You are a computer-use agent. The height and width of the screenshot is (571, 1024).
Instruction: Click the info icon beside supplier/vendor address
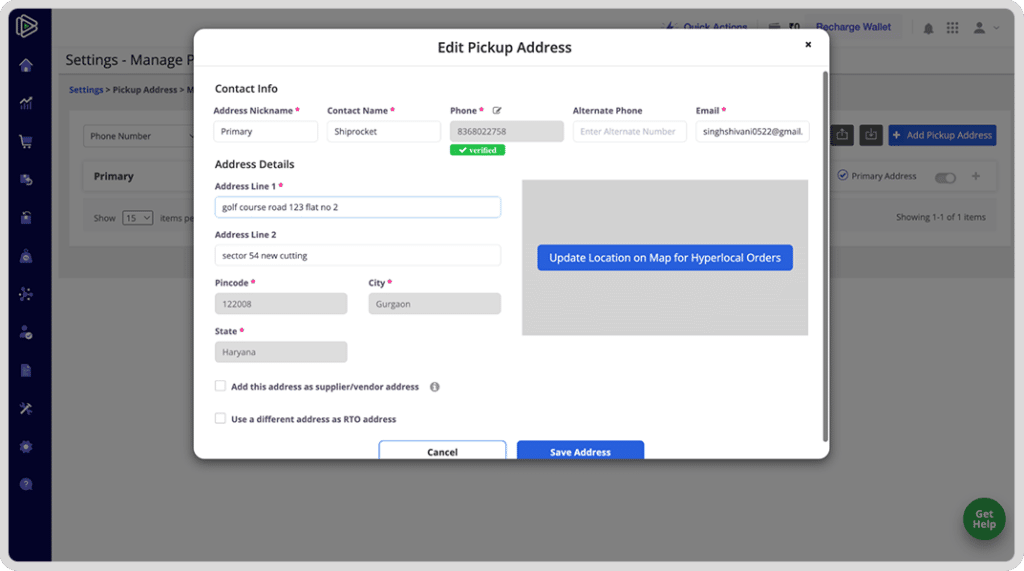pyautogui.click(x=434, y=387)
